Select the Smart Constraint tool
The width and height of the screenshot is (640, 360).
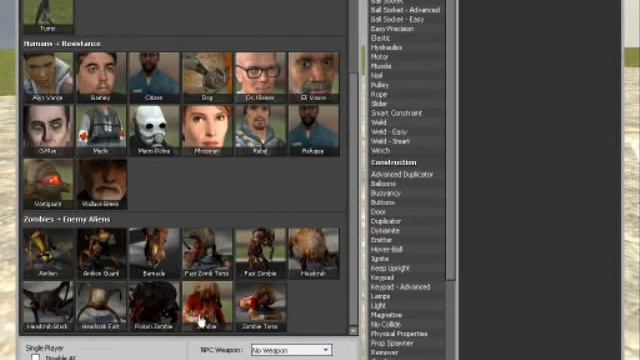click(x=396, y=113)
